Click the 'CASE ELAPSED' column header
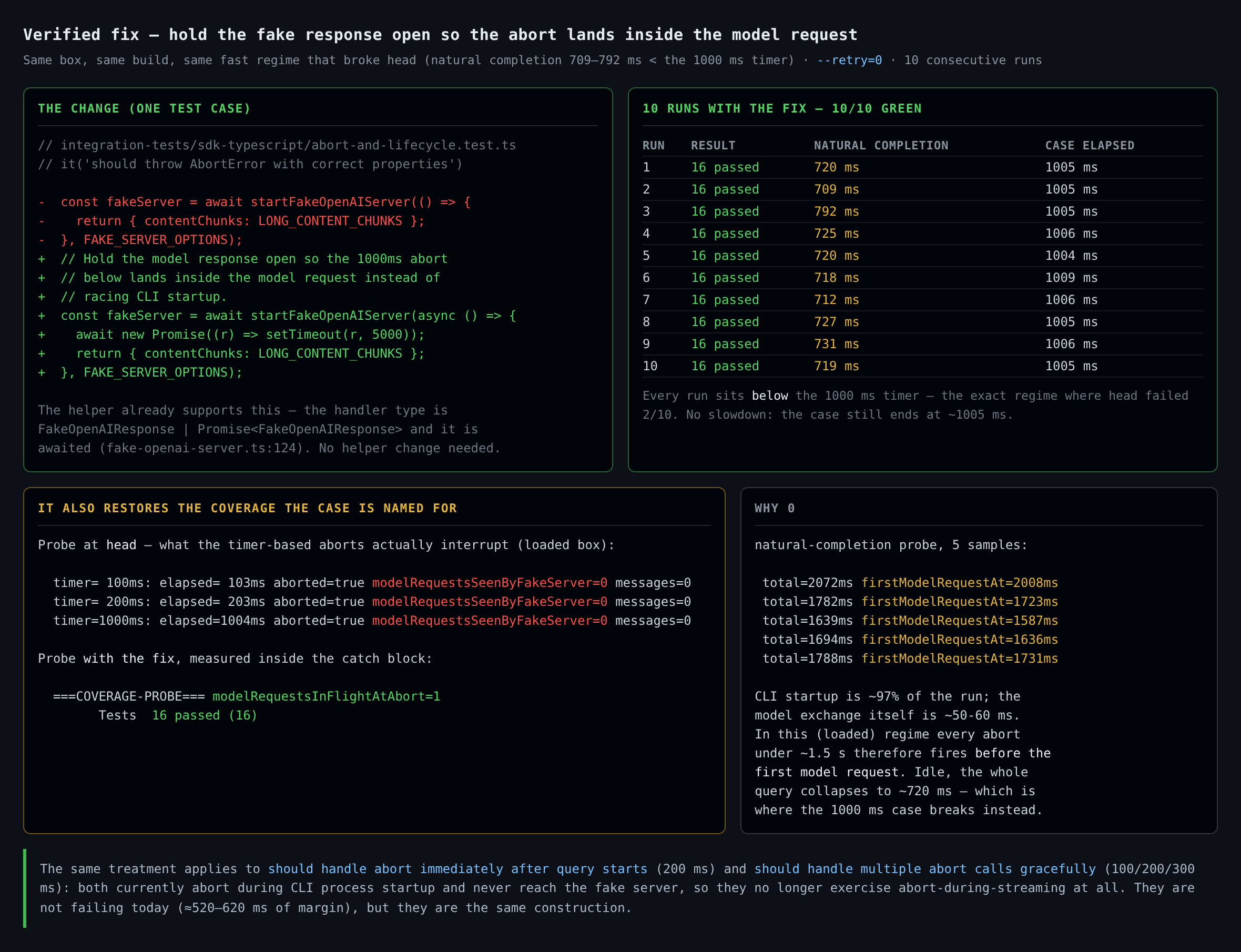This screenshot has width=1241, height=952. click(x=1090, y=146)
